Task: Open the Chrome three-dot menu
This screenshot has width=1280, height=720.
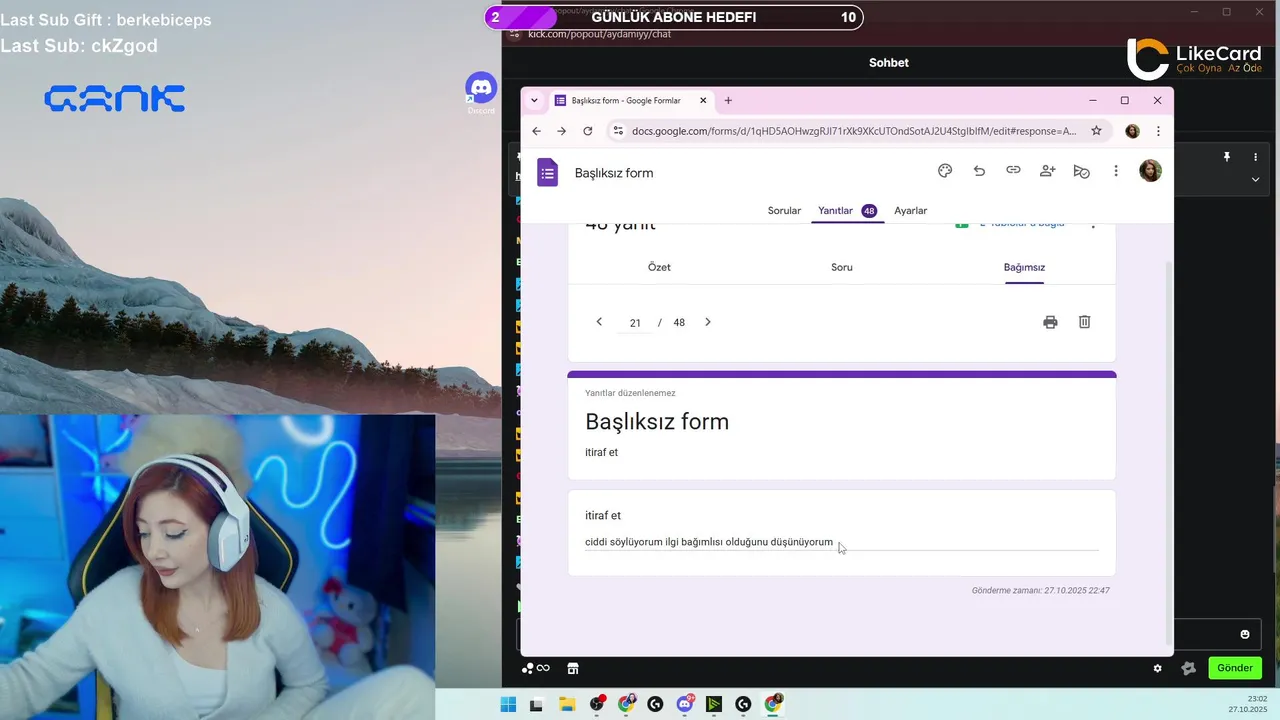Action: [1158, 131]
